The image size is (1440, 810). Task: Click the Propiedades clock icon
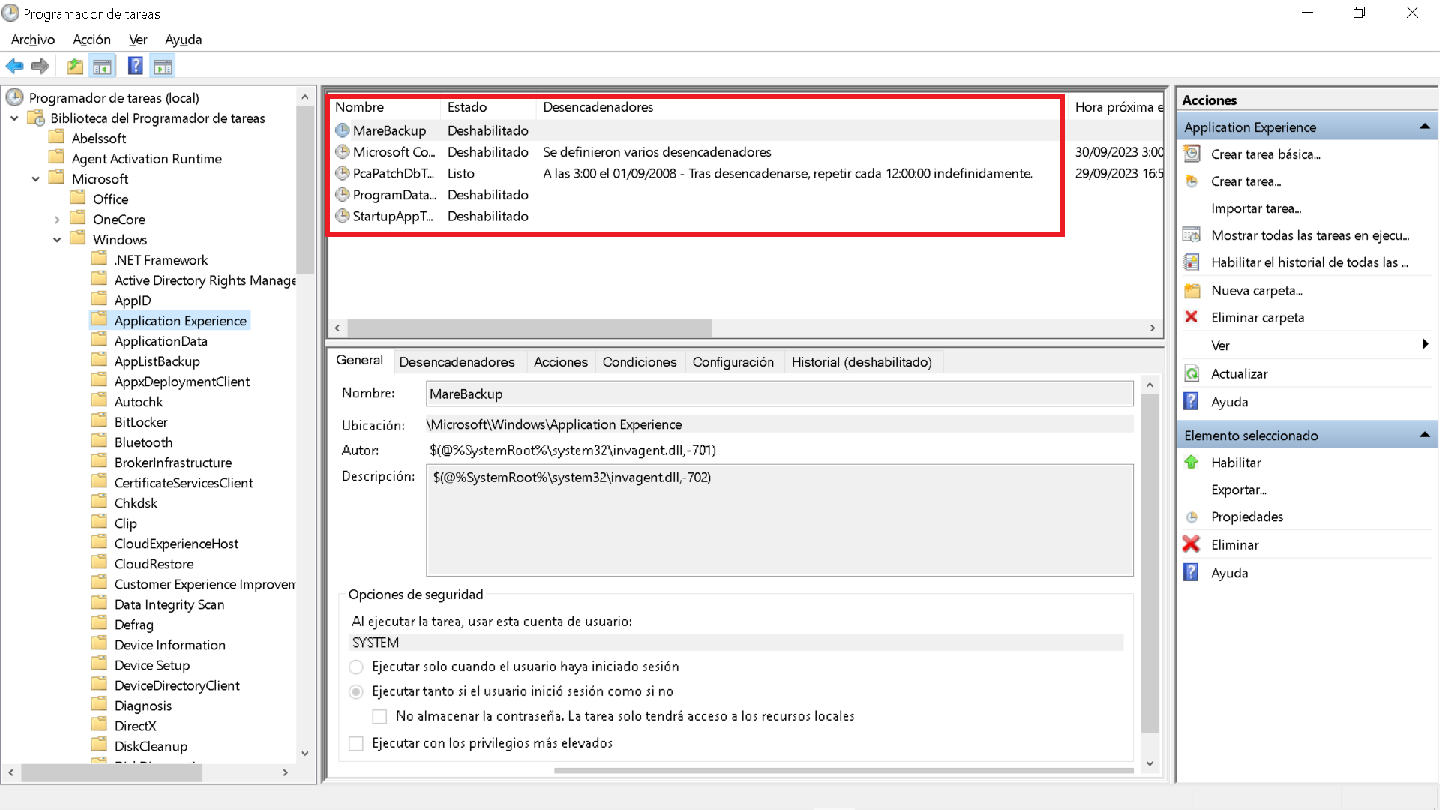coord(1191,517)
